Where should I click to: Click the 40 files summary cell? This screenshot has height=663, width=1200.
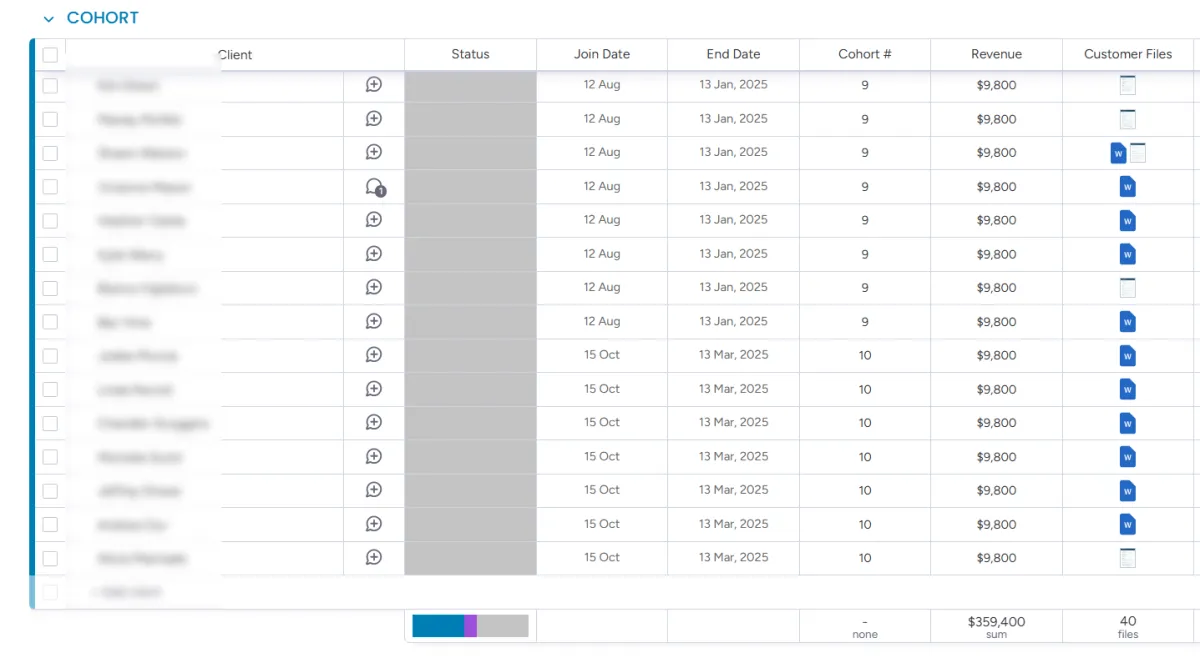click(1128, 626)
